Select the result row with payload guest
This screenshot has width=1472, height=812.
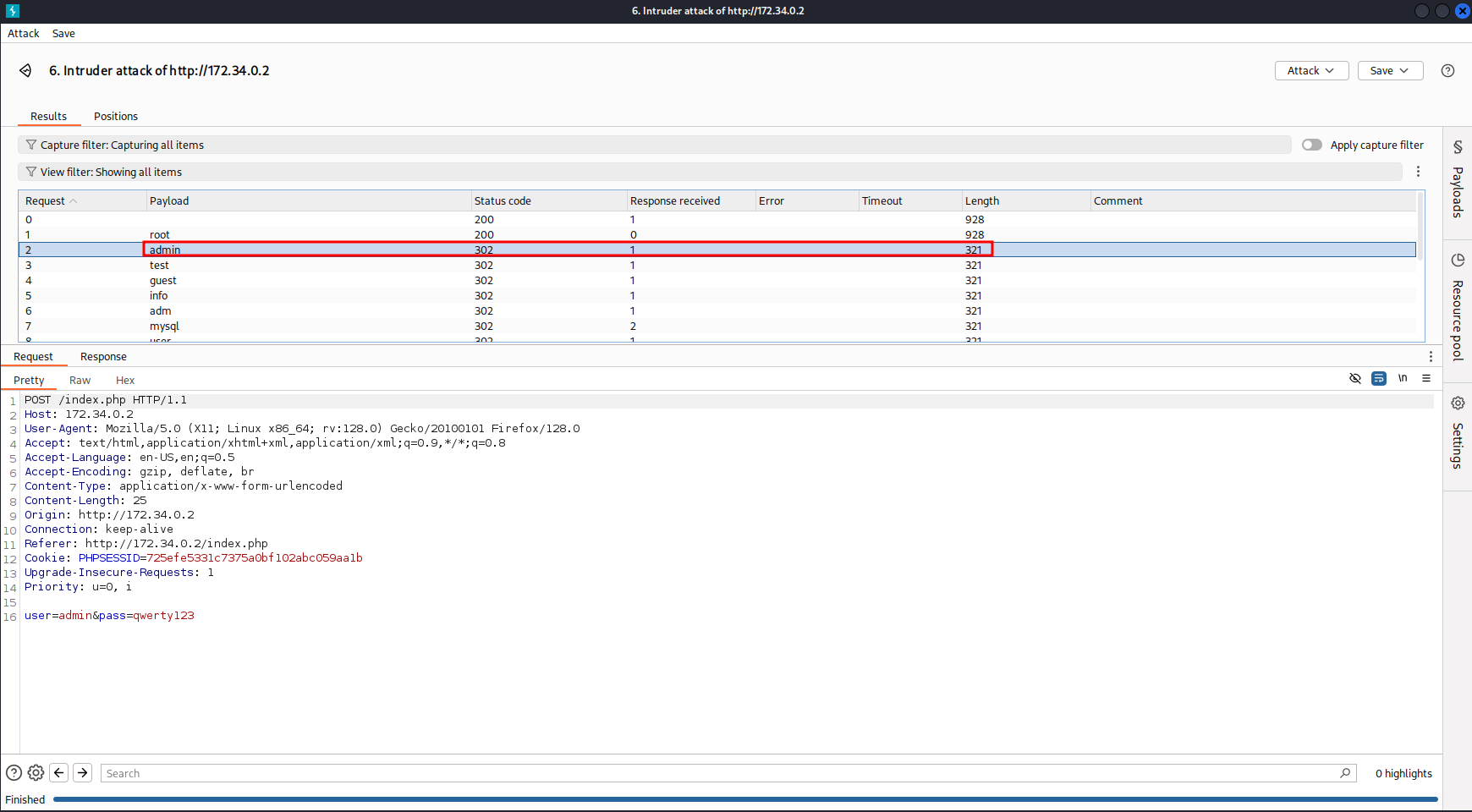point(717,280)
